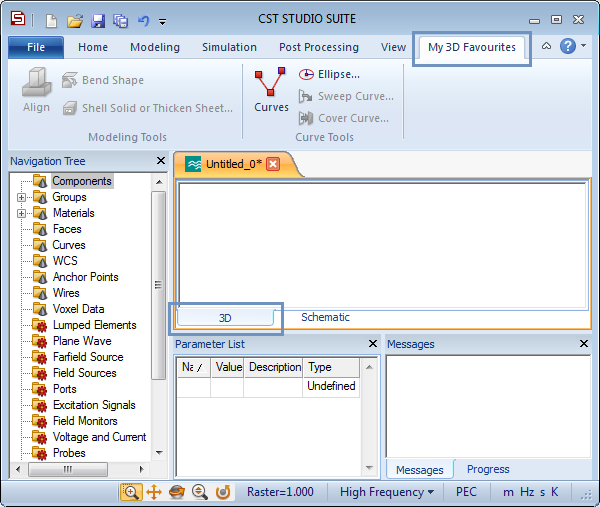The width and height of the screenshot is (600, 507).
Task: Open the Post Processing ribbon tab
Action: [319, 47]
